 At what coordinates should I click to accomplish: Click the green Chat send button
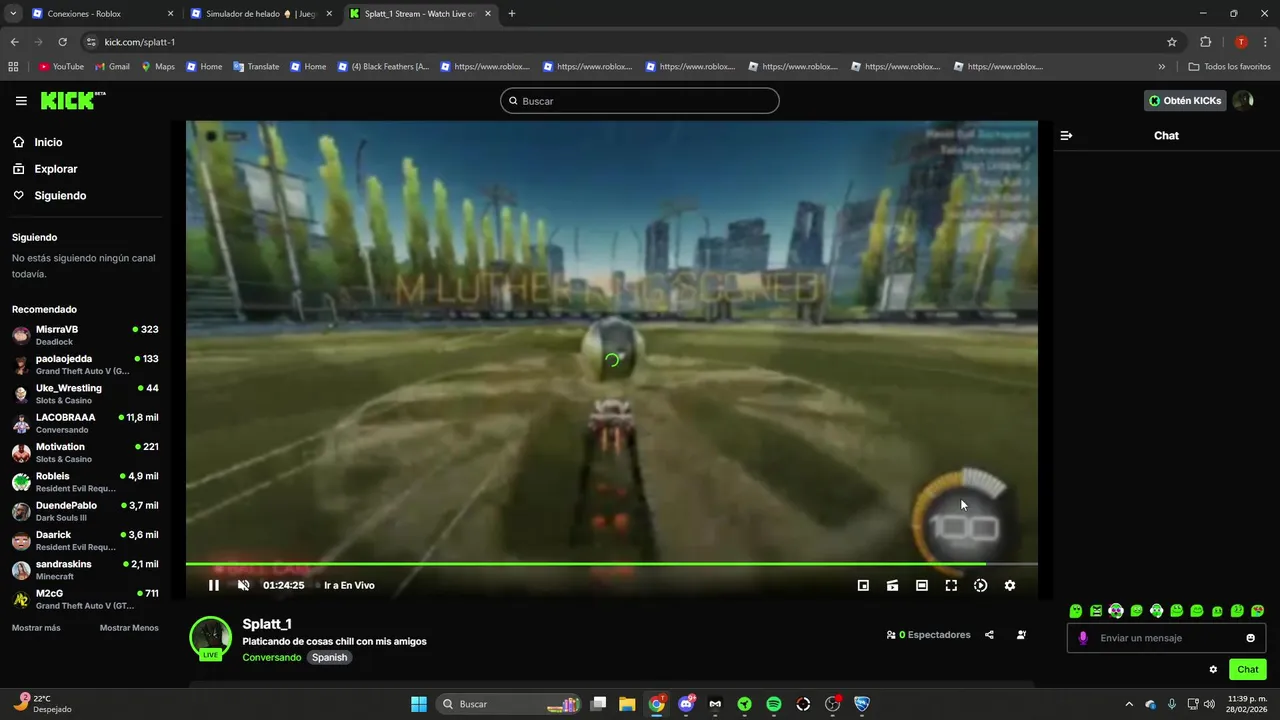[1248, 669]
